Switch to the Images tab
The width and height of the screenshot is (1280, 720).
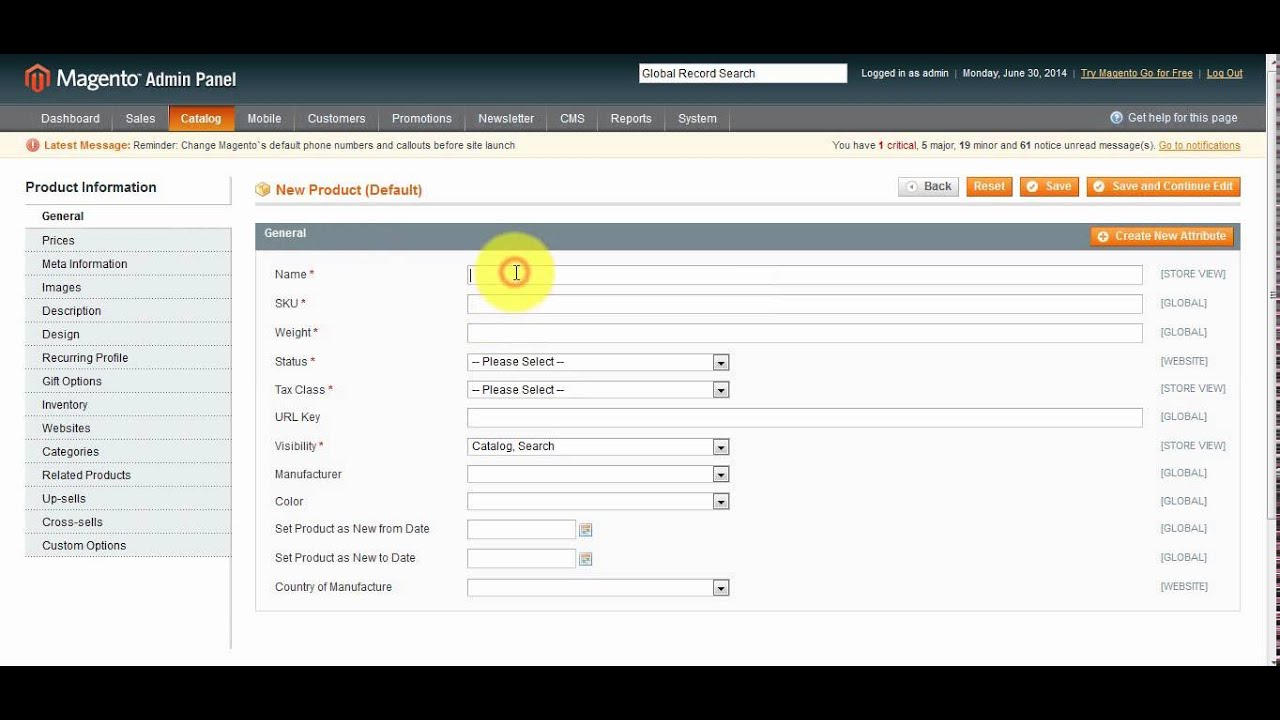click(128, 287)
